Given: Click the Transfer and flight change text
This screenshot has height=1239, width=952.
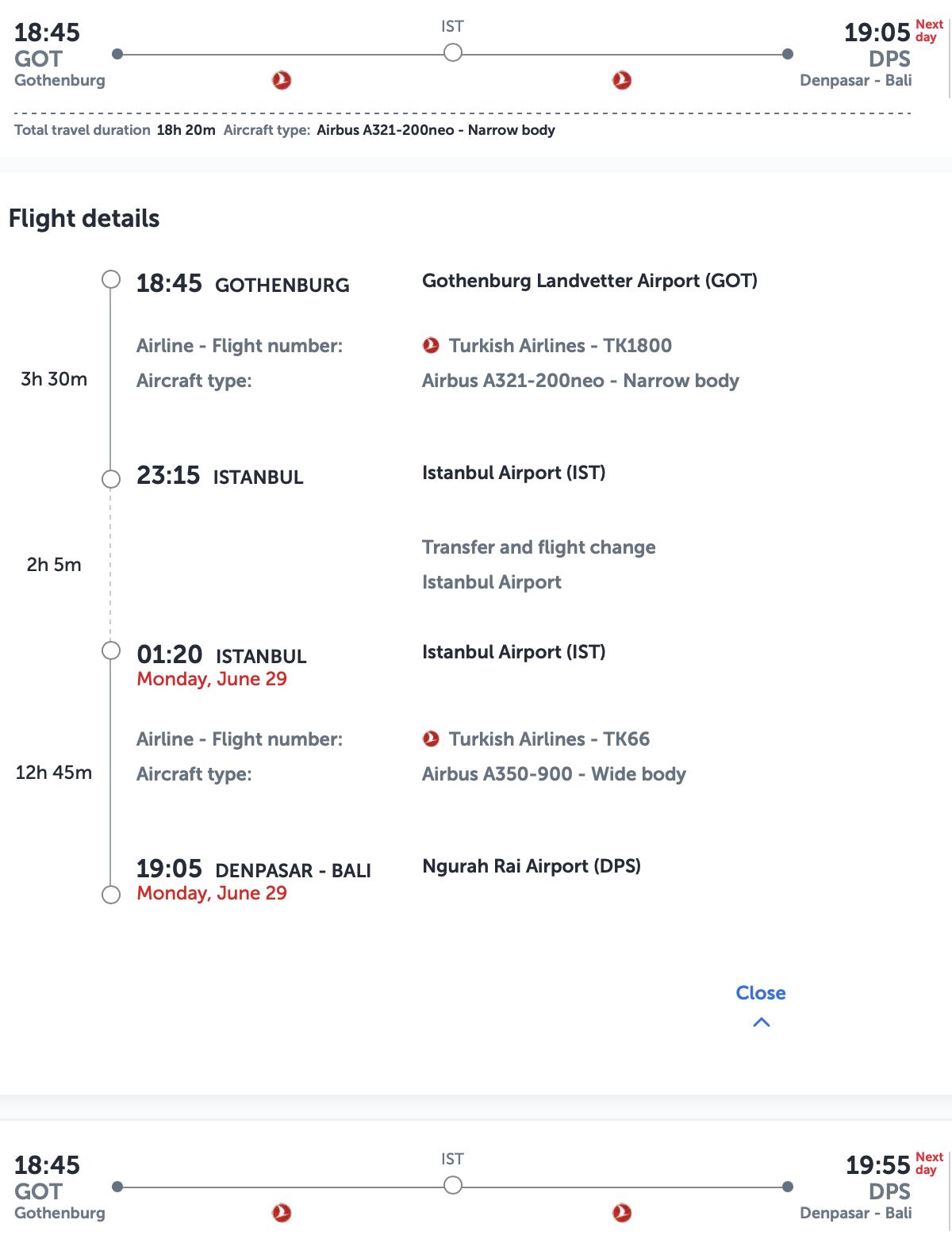Looking at the screenshot, I should (539, 547).
